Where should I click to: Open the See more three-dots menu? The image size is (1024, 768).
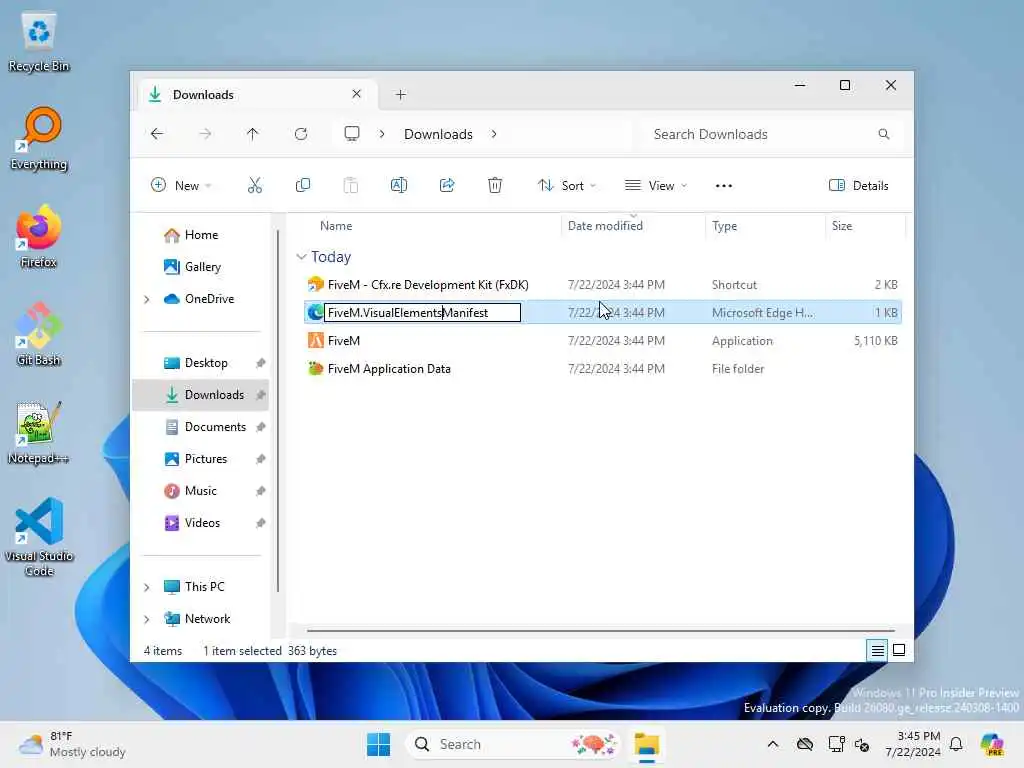tap(724, 185)
